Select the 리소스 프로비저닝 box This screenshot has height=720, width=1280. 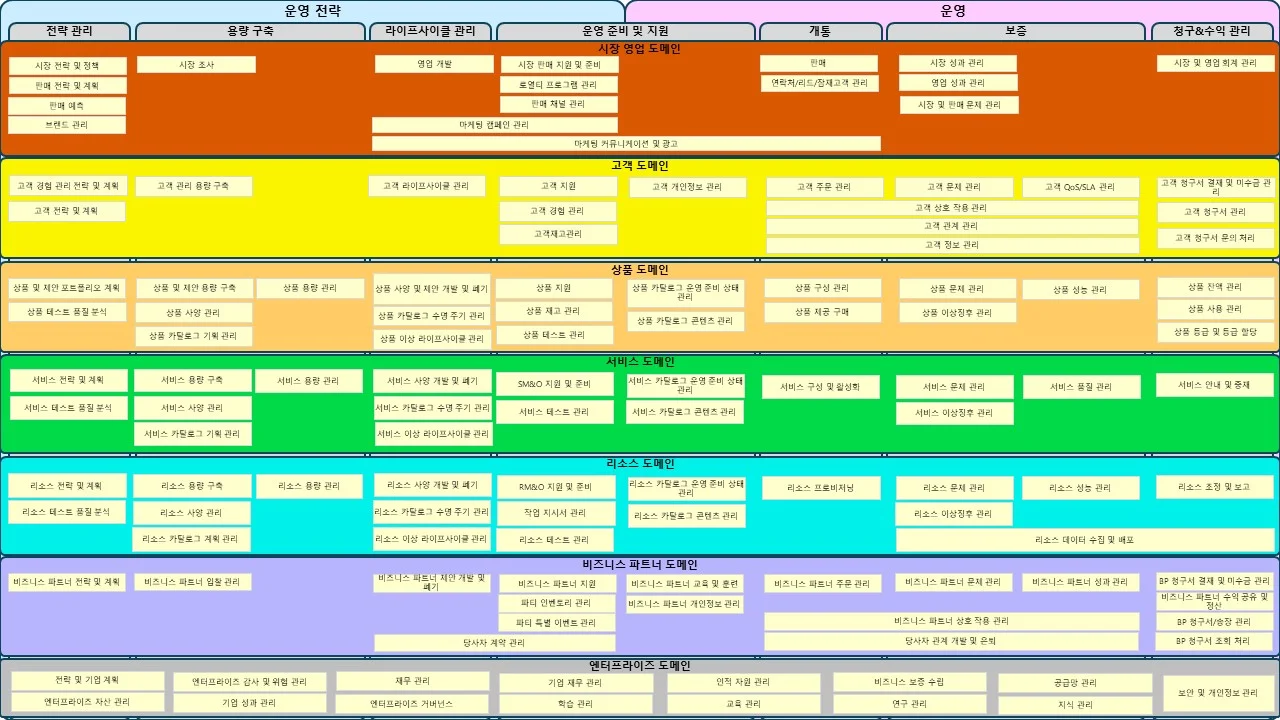click(x=821, y=488)
